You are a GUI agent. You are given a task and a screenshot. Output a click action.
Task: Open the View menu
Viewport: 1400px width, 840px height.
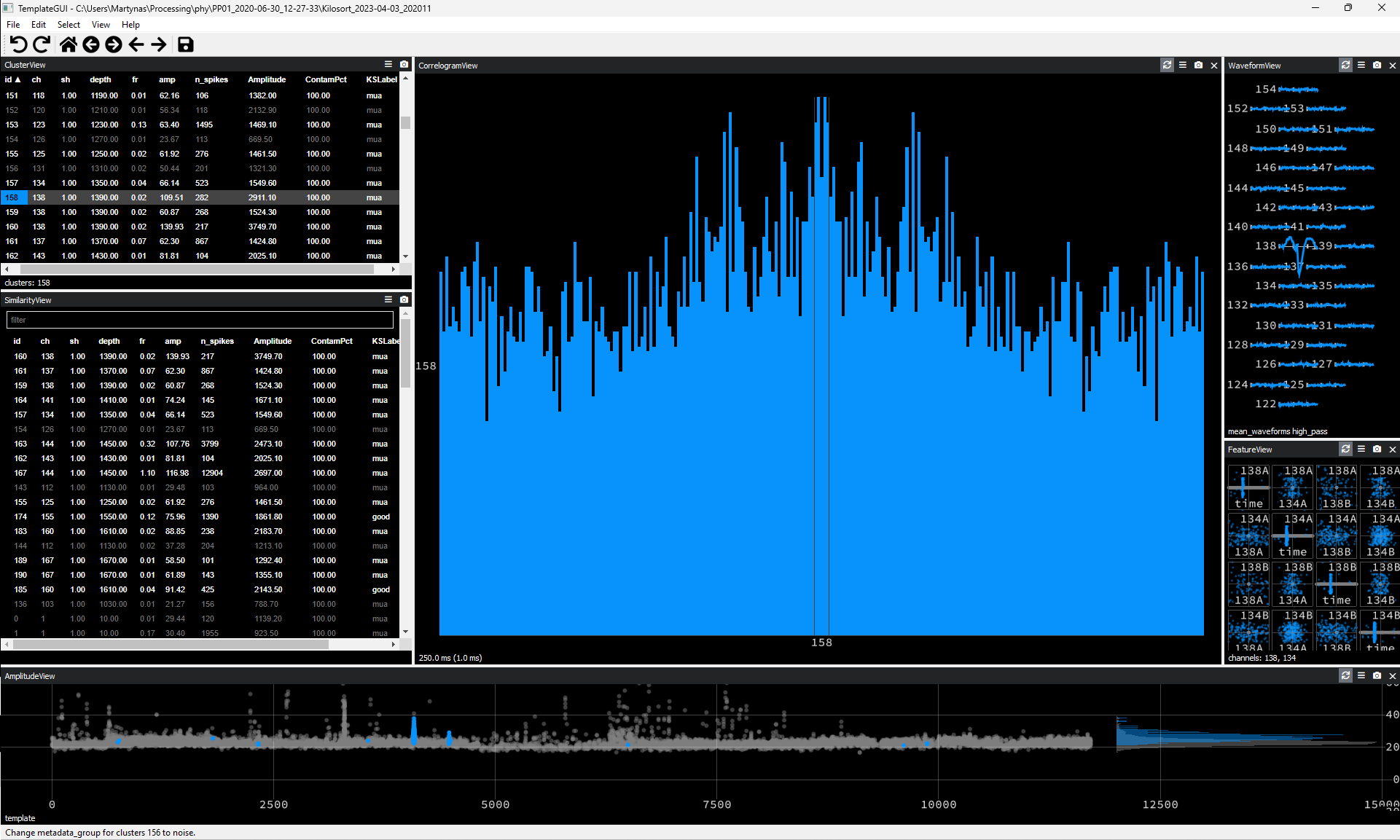tap(101, 24)
